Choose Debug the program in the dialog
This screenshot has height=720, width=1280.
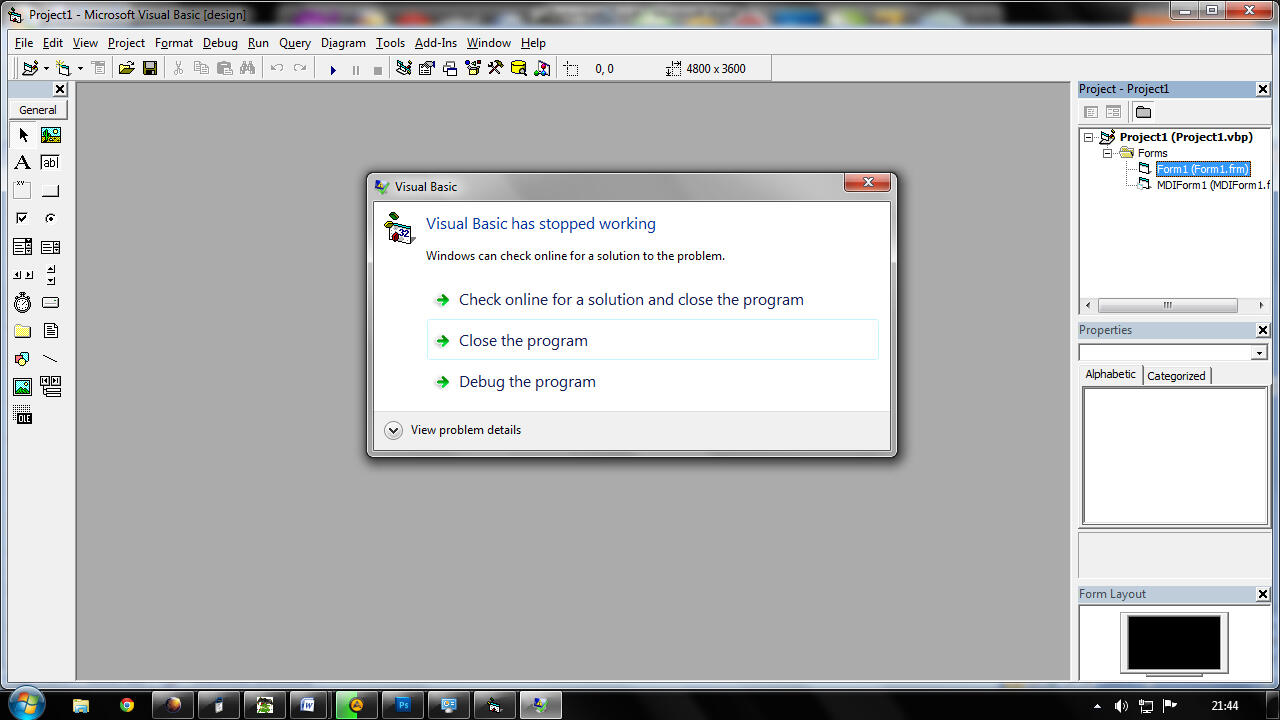(x=653, y=382)
